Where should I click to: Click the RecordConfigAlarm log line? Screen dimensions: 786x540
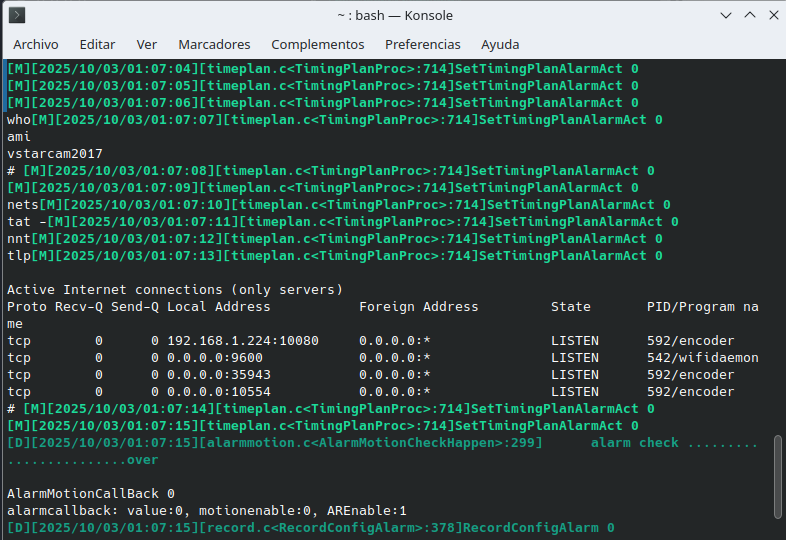click(310, 527)
